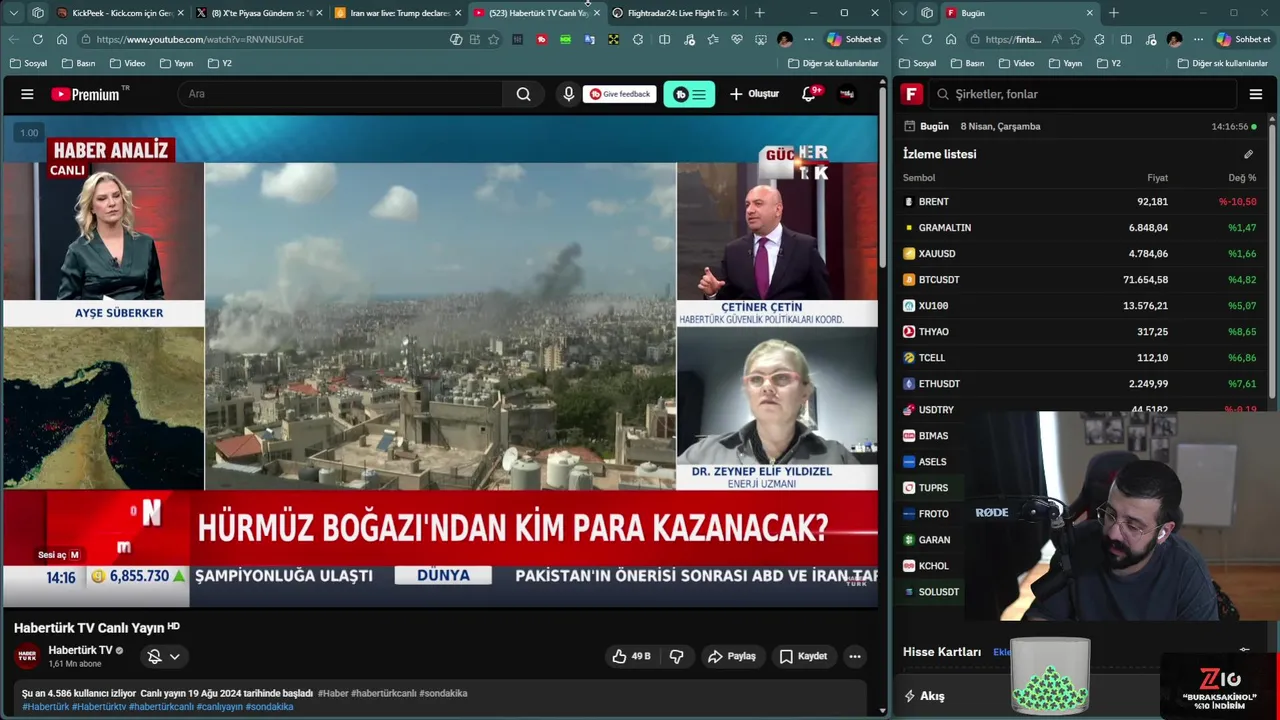Open more actions menu under the video
Screen dimensions: 1280x720
[855, 656]
